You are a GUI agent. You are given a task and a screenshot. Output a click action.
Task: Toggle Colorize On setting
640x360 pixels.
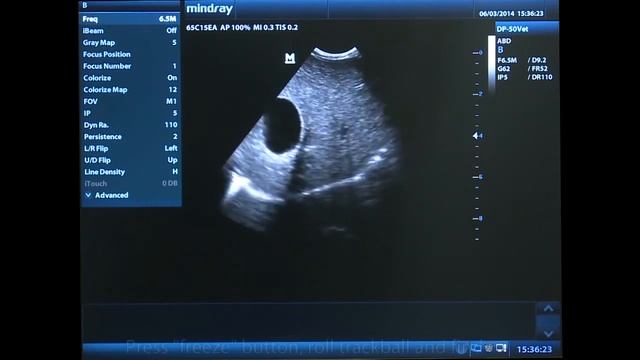(x=130, y=78)
